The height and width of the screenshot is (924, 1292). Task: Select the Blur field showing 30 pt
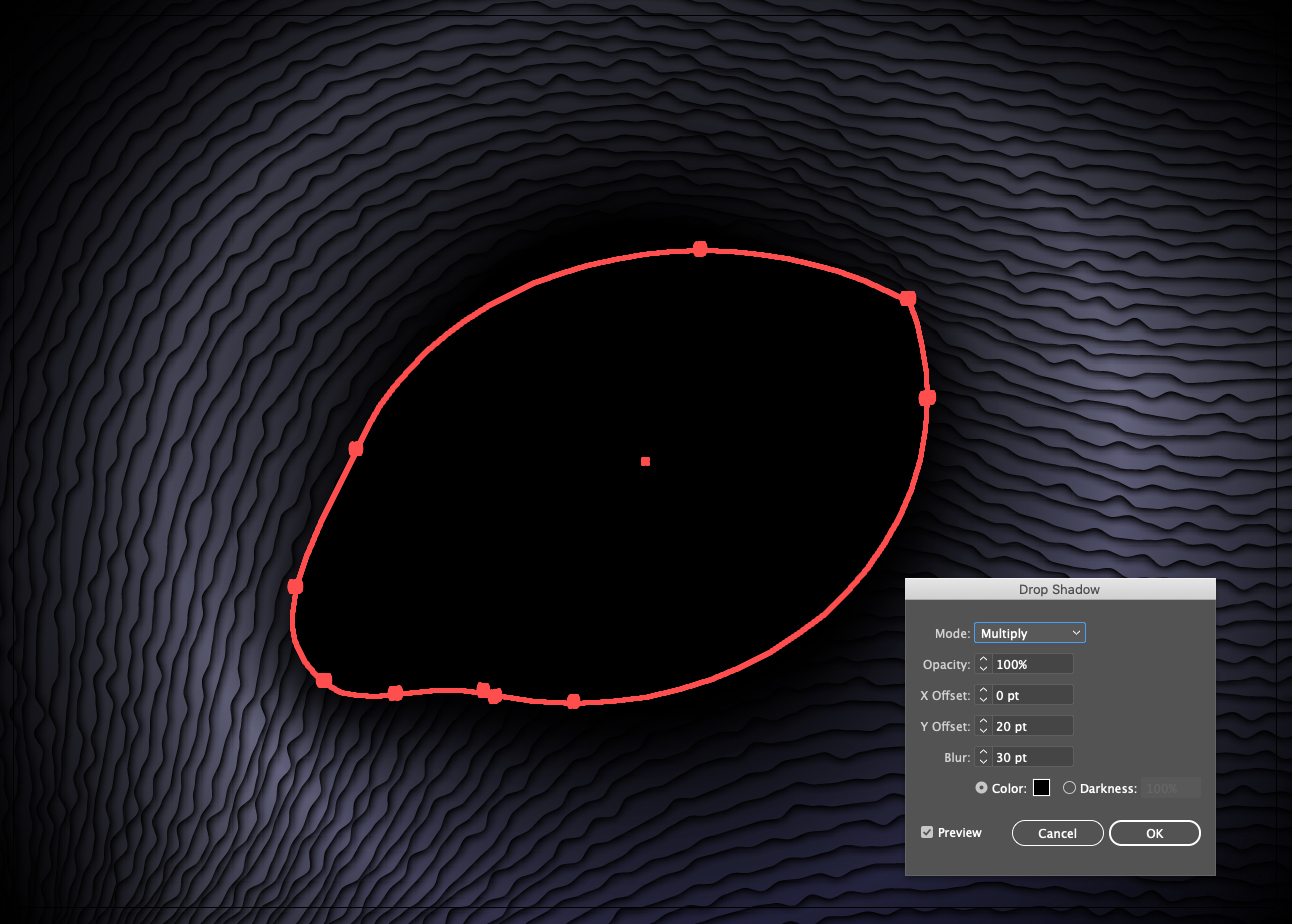click(1033, 757)
